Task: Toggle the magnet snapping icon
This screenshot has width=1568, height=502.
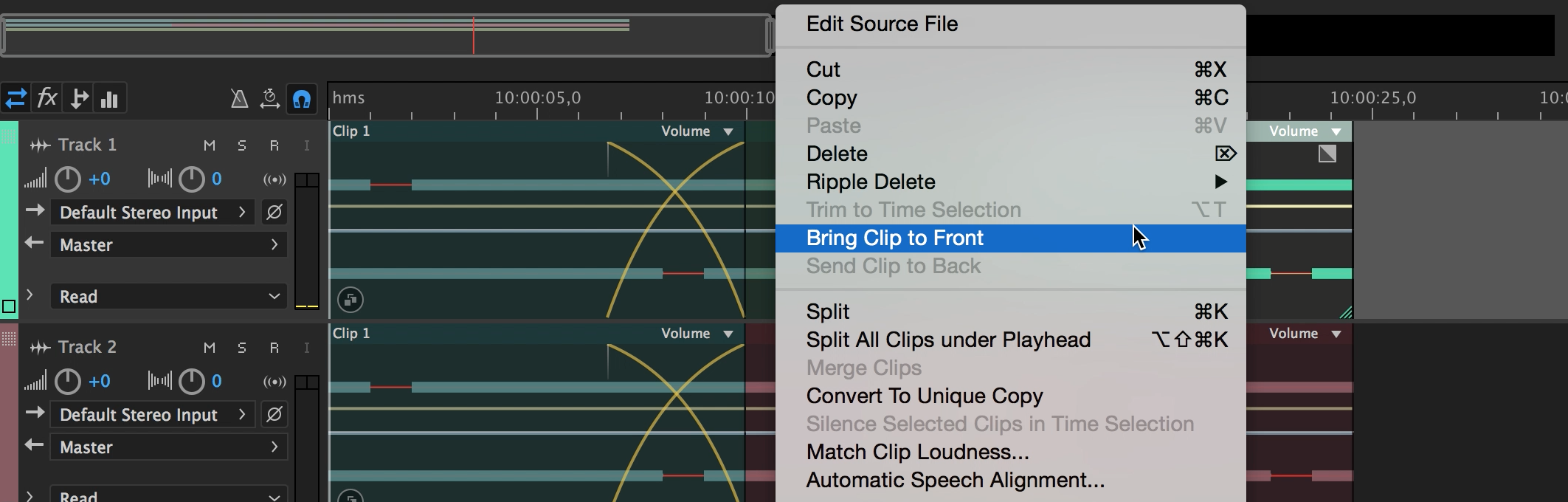Action: pyautogui.click(x=300, y=99)
